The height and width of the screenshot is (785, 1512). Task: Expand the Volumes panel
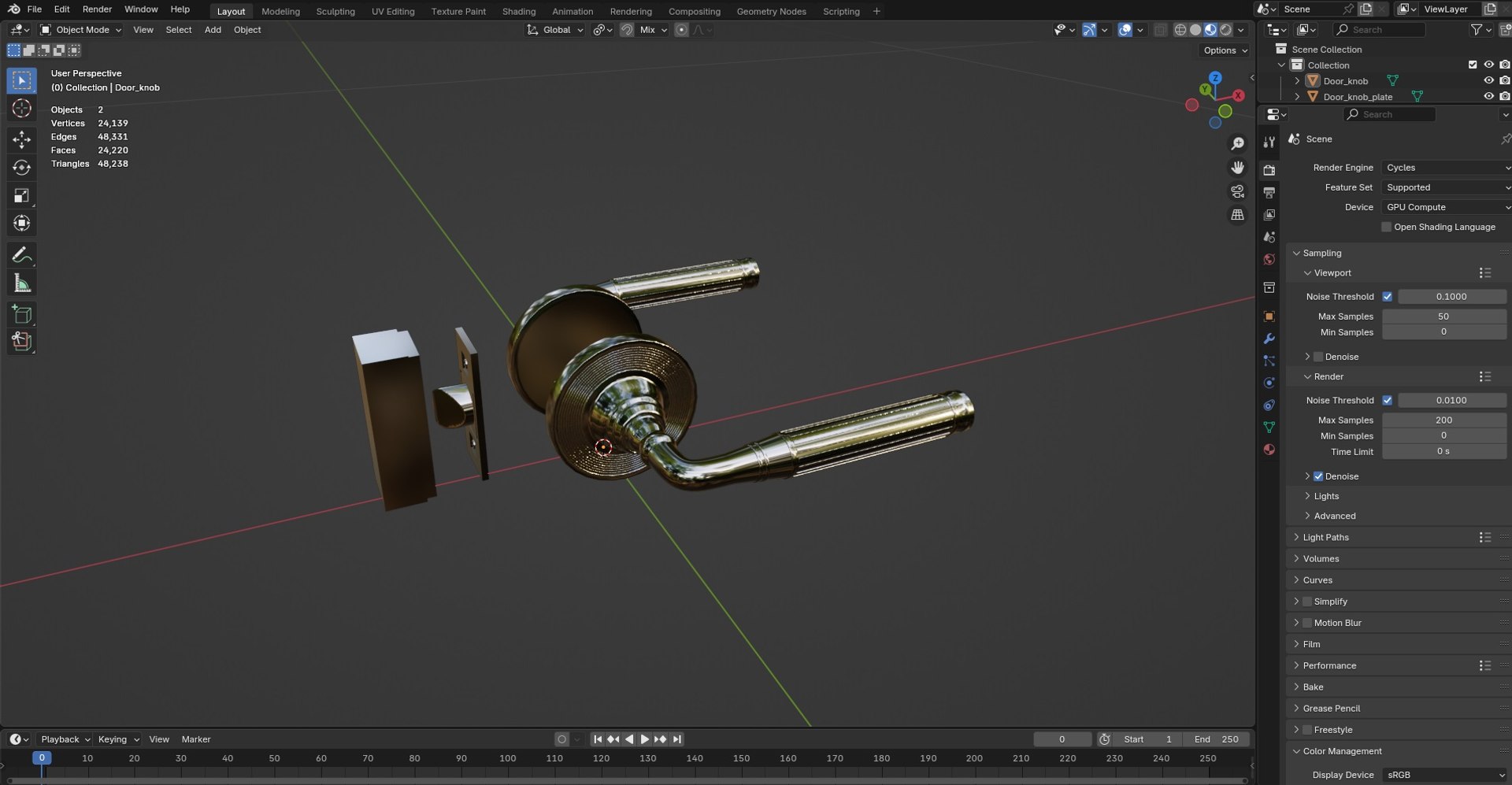[1321, 558]
